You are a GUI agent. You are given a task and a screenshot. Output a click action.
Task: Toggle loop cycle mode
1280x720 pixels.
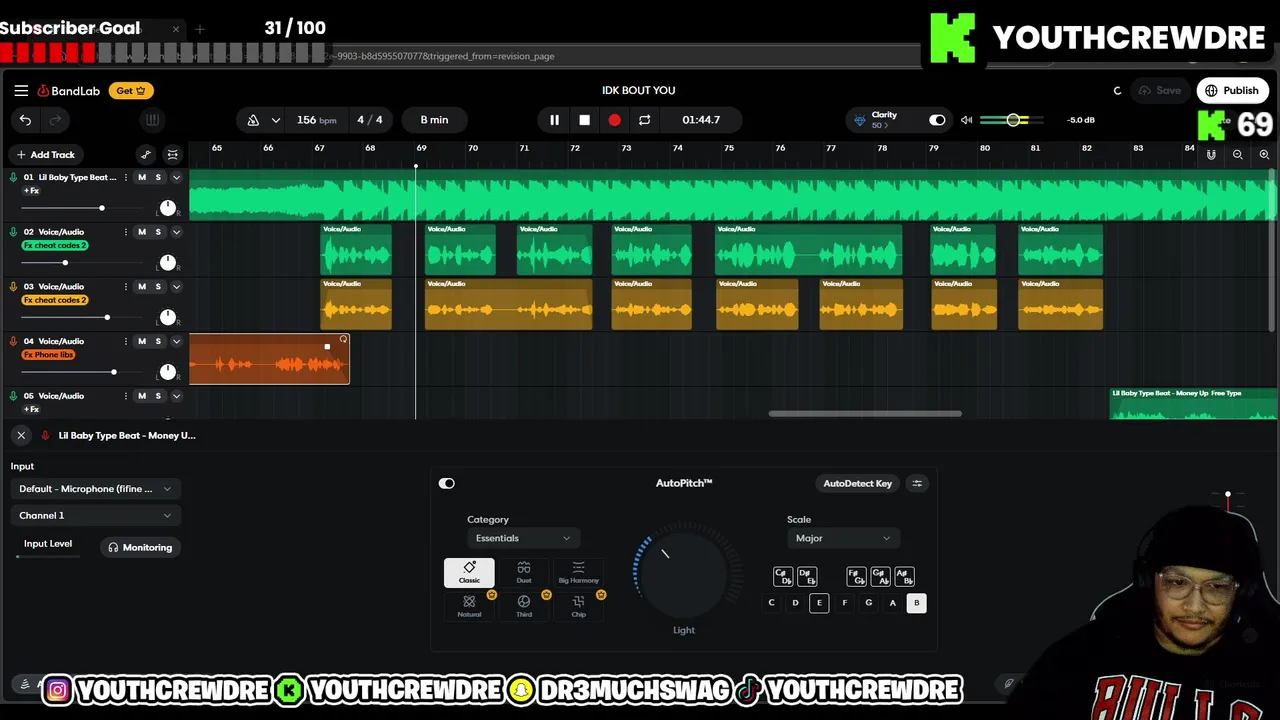pos(644,120)
